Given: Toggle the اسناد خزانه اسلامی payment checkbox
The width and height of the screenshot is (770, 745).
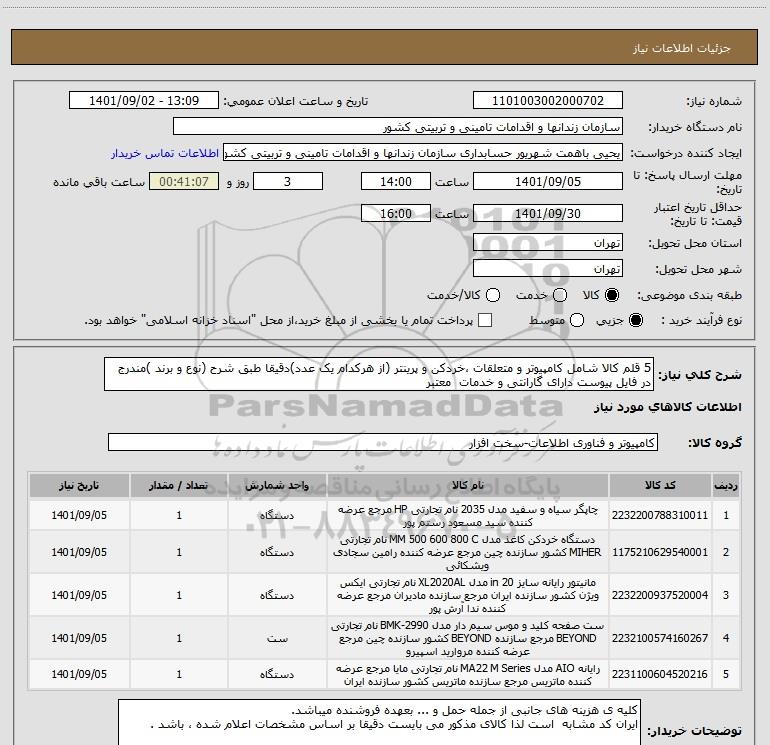Looking at the screenshot, I should 485,320.
